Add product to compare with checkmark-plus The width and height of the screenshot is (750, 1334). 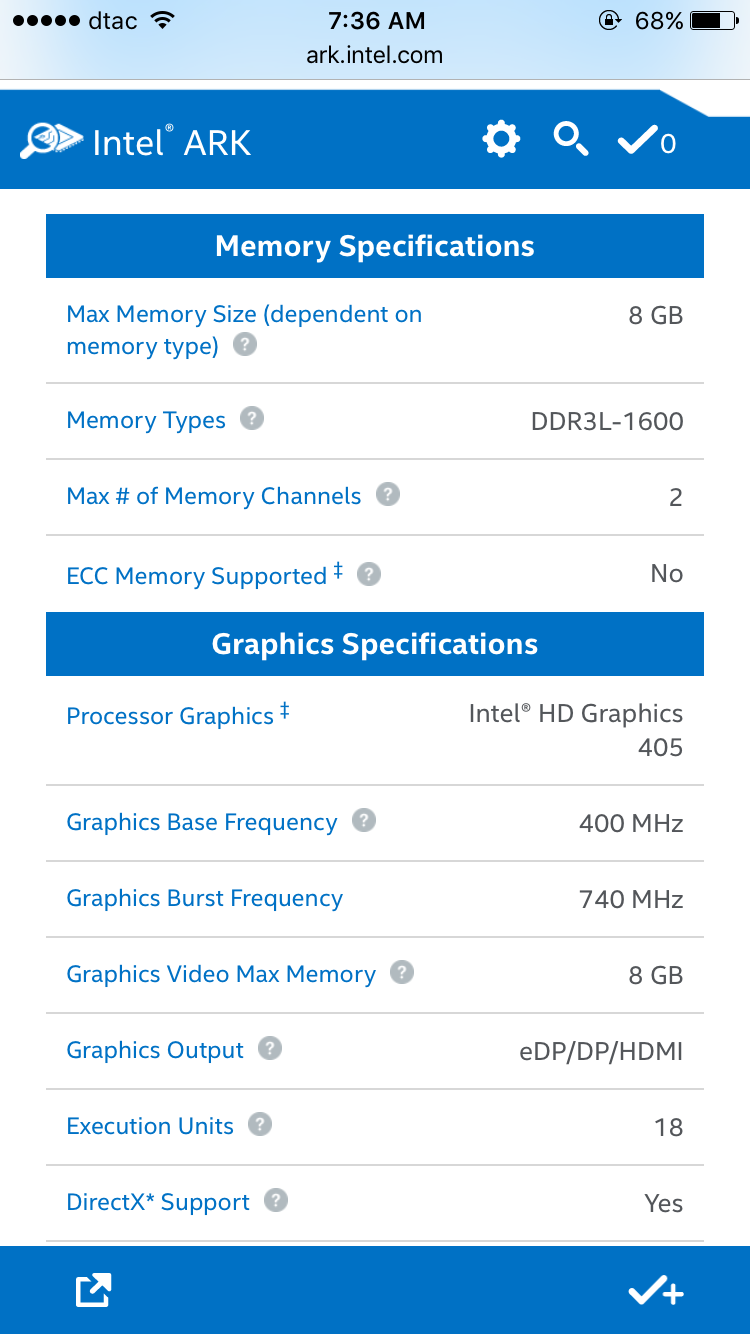point(655,1292)
